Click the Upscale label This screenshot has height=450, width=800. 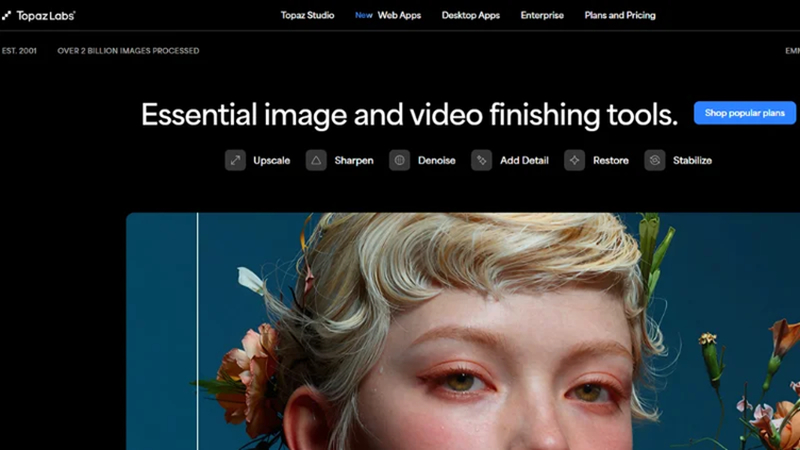point(271,161)
